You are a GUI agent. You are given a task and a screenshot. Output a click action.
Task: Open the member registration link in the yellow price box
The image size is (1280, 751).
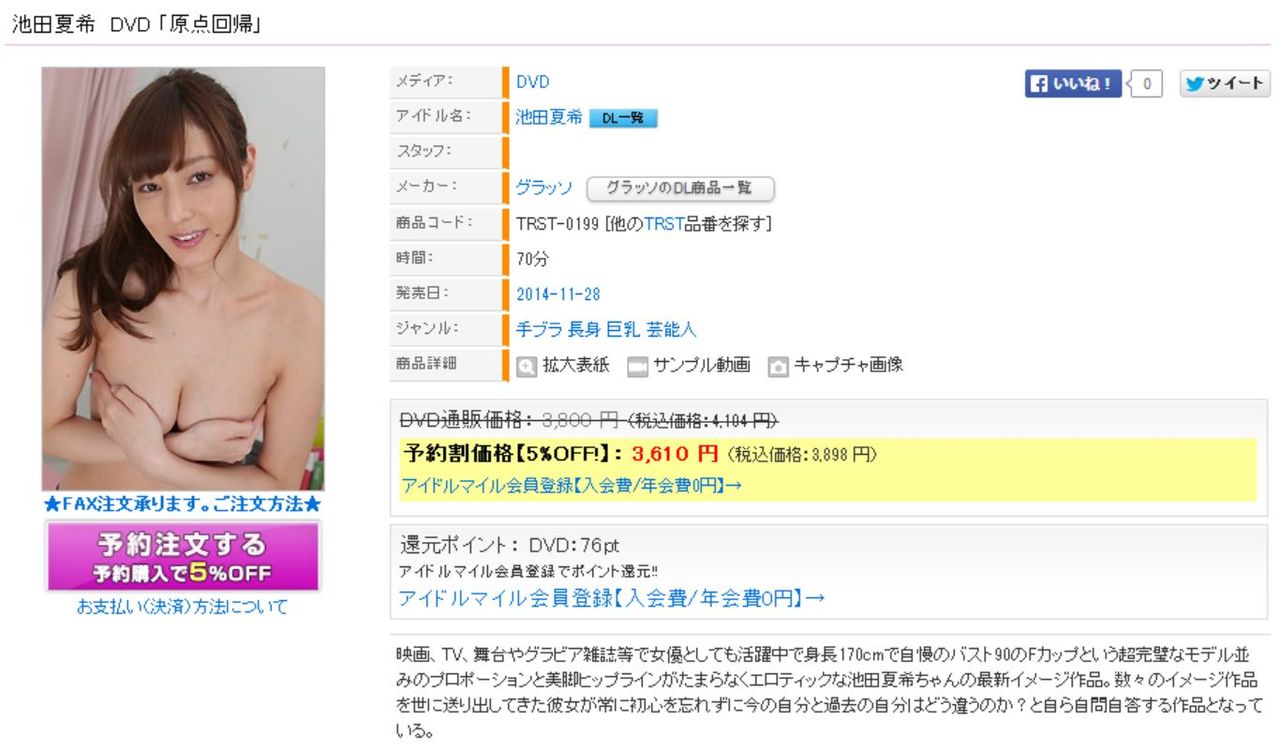point(571,485)
